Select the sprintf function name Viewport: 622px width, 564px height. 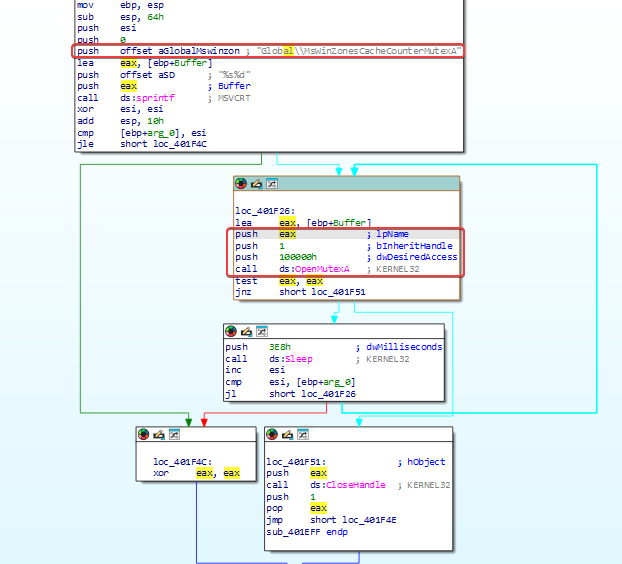pos(156,98)
